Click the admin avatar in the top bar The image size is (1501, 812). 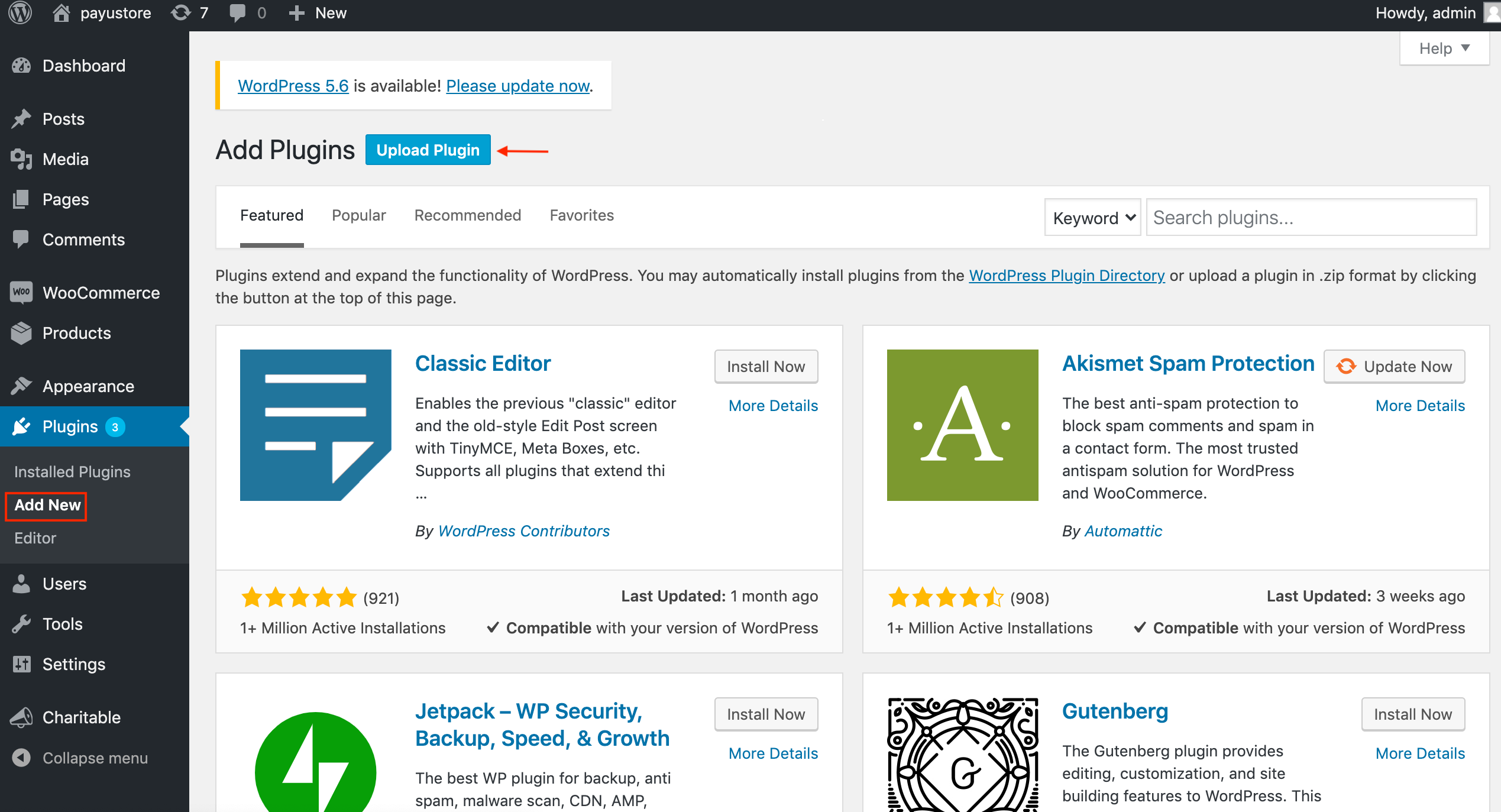coord(1493,13)
